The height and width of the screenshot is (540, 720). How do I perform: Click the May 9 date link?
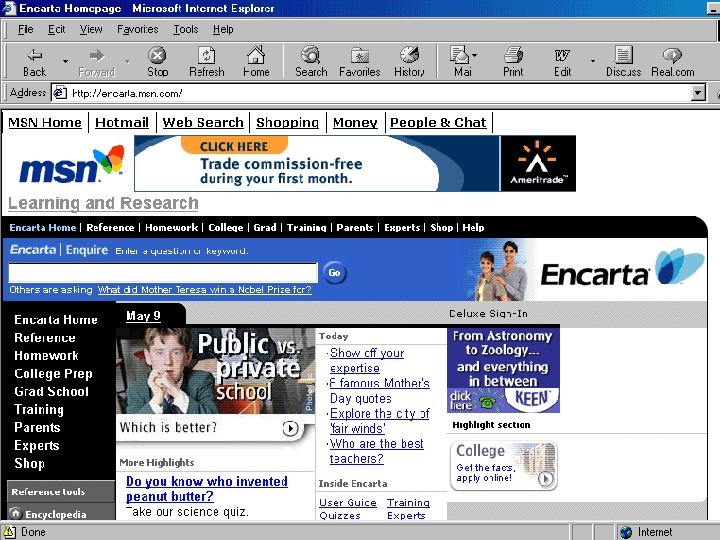tap(143, 316)
